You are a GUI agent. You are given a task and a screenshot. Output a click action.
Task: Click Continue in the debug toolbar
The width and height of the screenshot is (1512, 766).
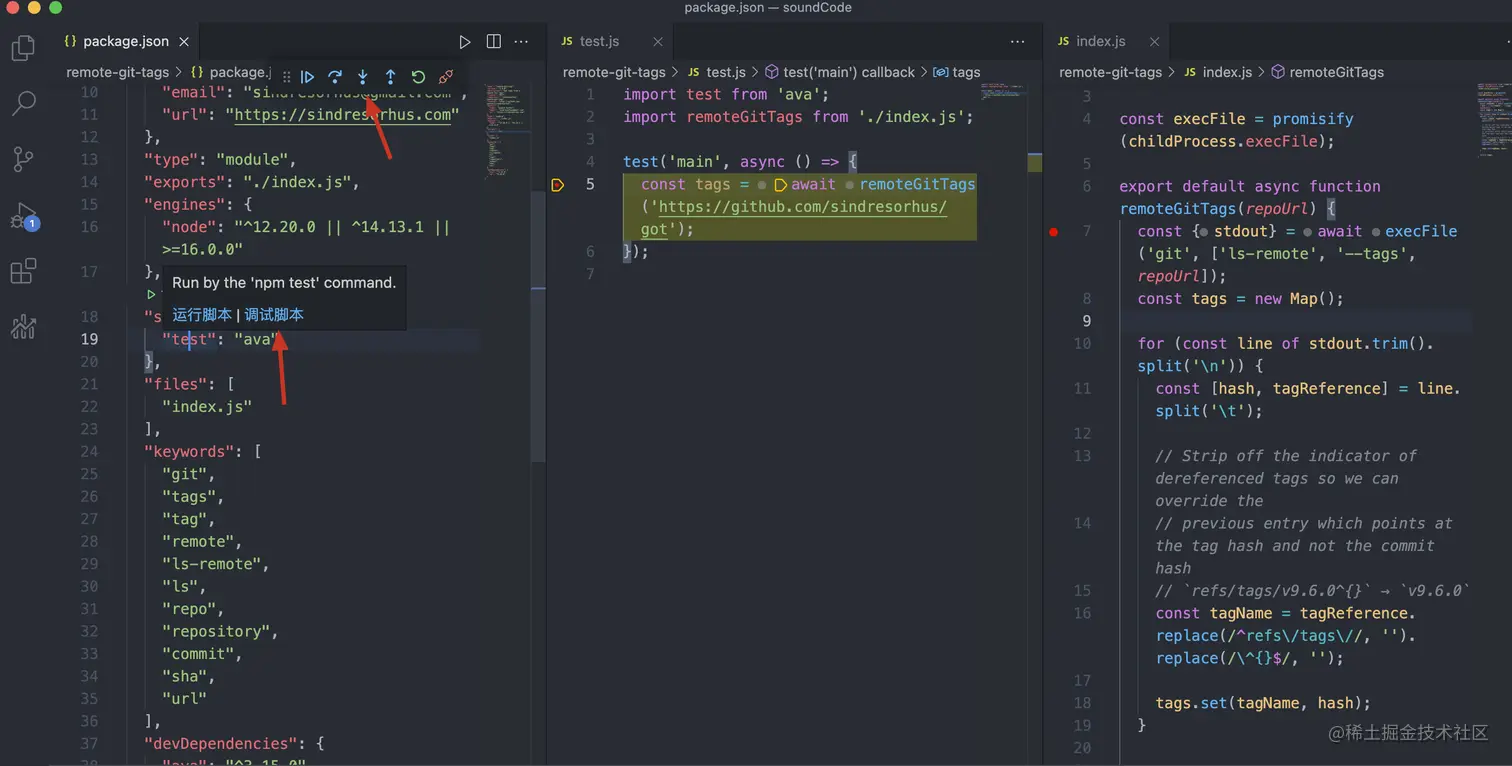tap(307, 77)
